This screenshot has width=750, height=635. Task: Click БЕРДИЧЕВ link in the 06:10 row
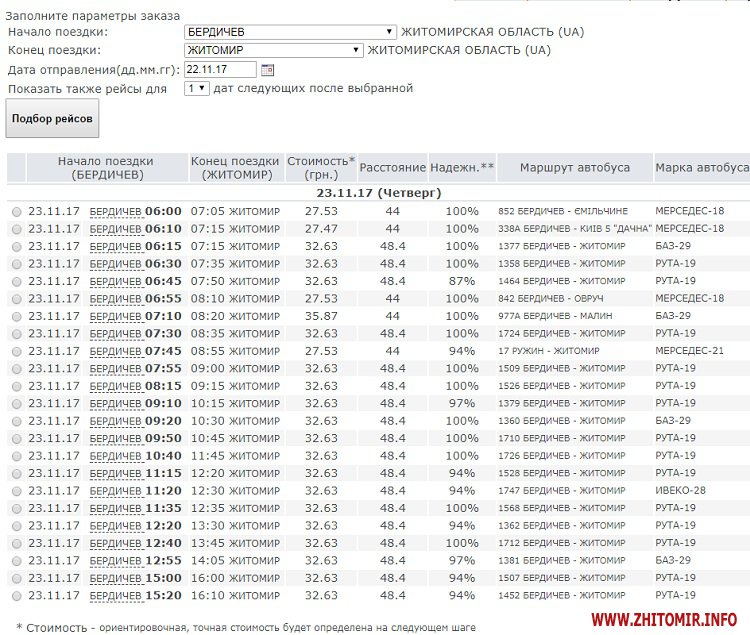pyautogui.click(x=115, y=229)
